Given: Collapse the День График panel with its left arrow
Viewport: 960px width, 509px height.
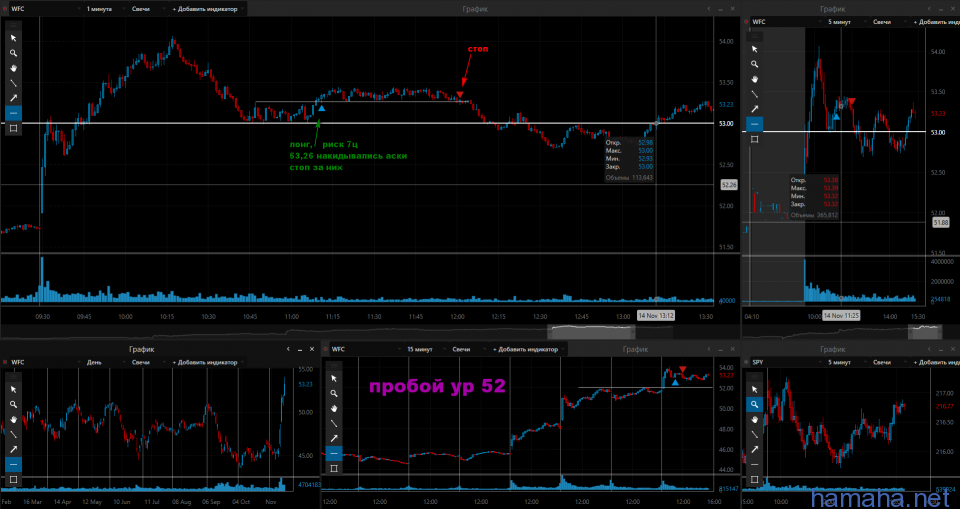Looking at the screenshot, I should click(288, 349).
